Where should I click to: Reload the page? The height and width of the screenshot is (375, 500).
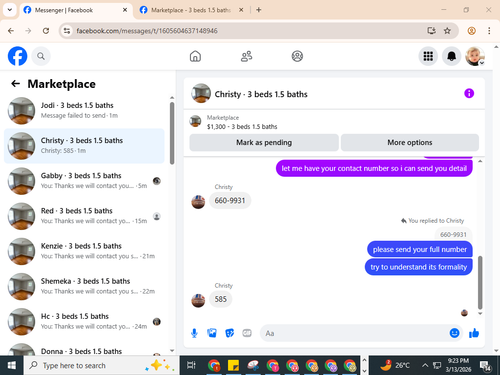46,31
